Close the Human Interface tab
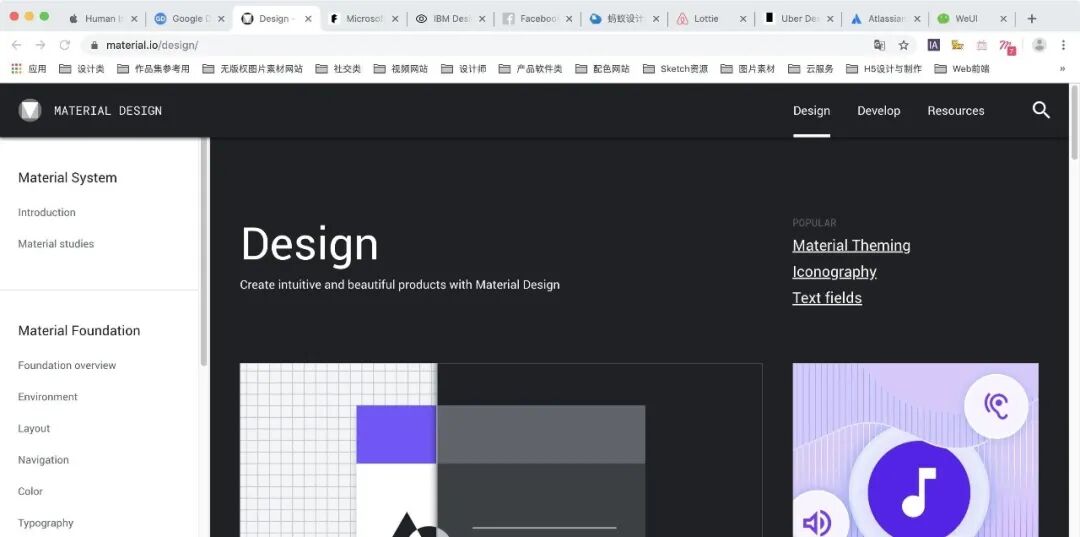Viewport: 1080px width, 537px height. click(x=134, y=19)
